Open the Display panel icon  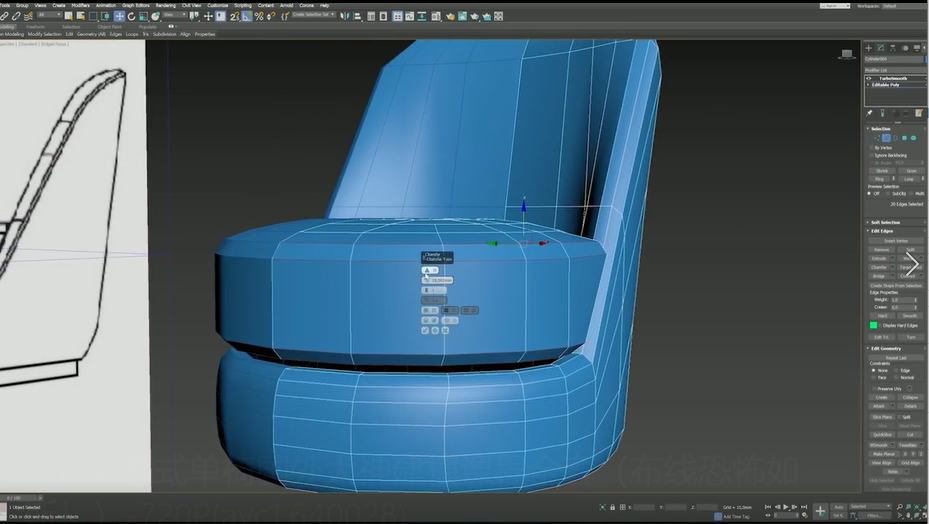point(917,47)
